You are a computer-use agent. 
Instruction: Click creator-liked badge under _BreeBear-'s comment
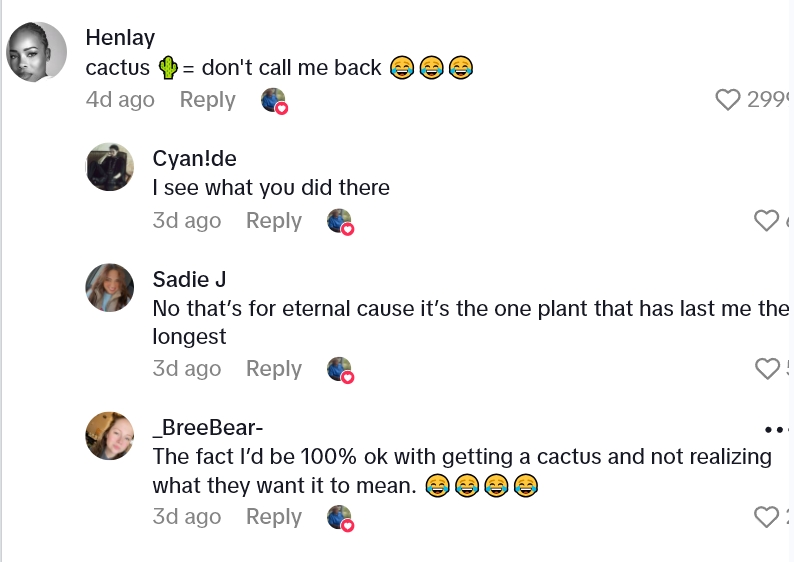(x=340, y=517)
